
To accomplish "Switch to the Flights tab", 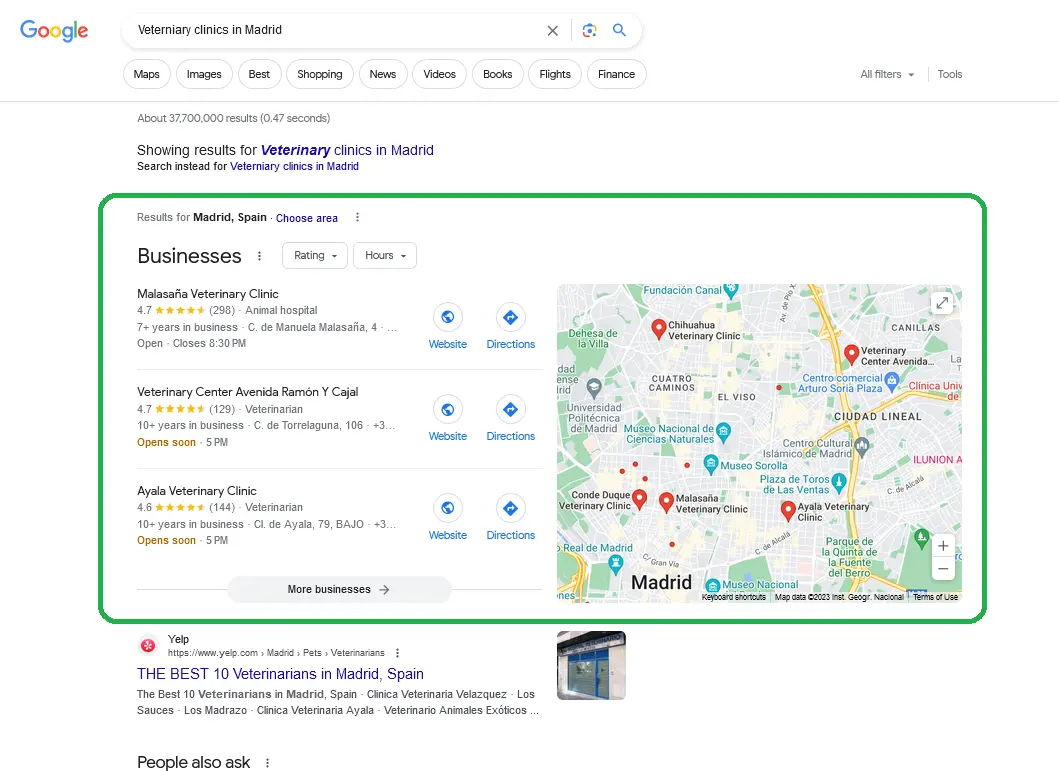I will pyautogui.click(x=555, y=74).
